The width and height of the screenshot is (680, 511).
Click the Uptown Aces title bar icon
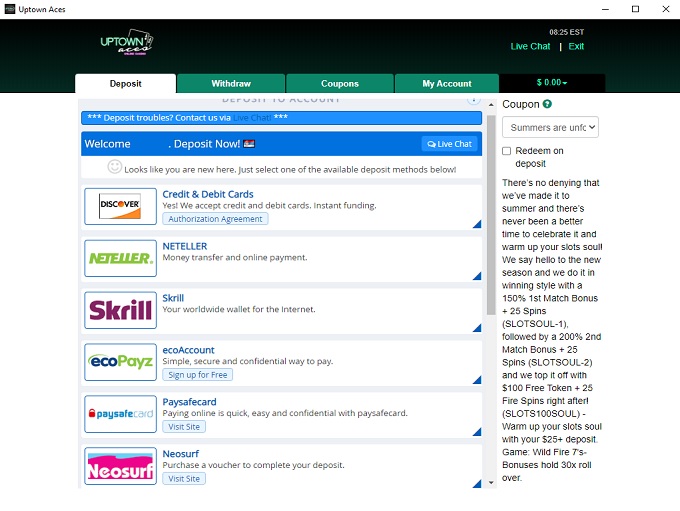point(10,9)
